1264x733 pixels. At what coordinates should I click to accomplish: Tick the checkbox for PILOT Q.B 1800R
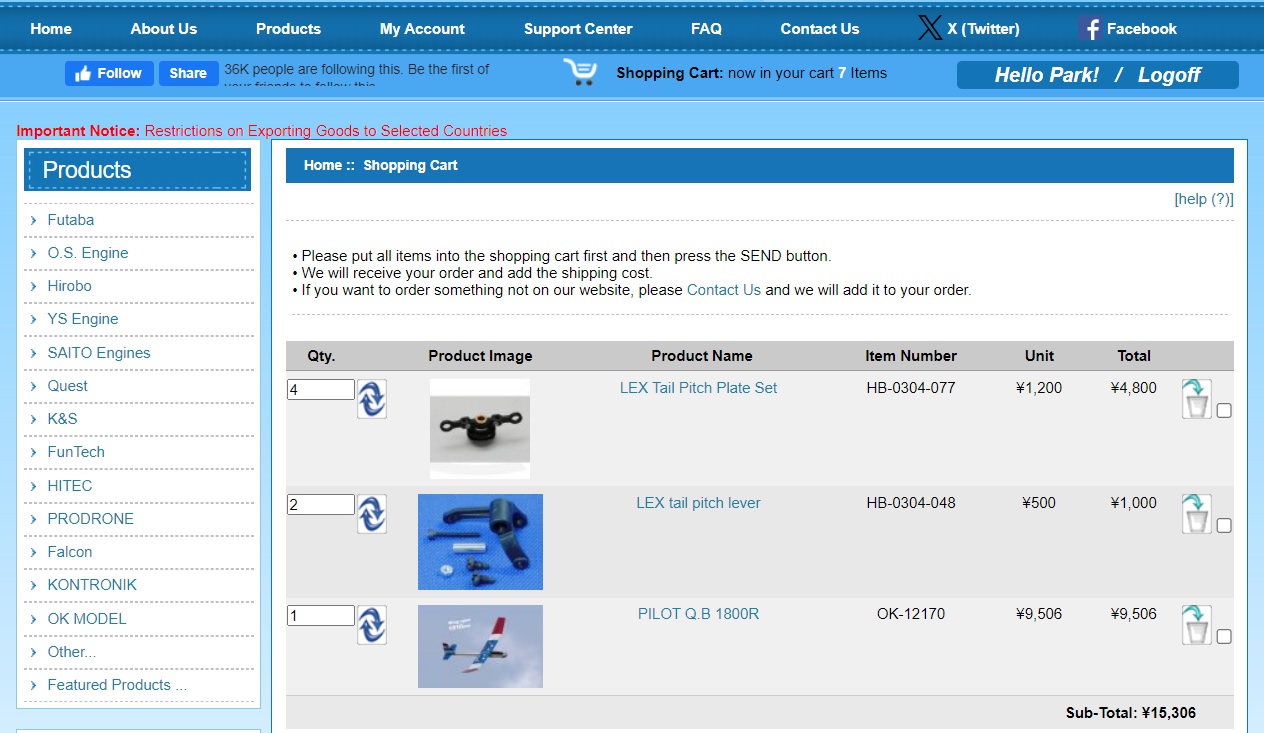tap(1225, 636)
